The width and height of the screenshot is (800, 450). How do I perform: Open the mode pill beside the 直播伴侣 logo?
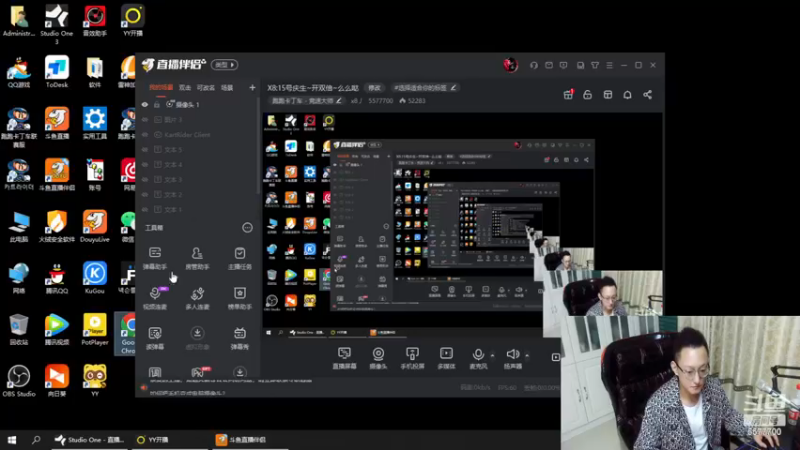224,65
